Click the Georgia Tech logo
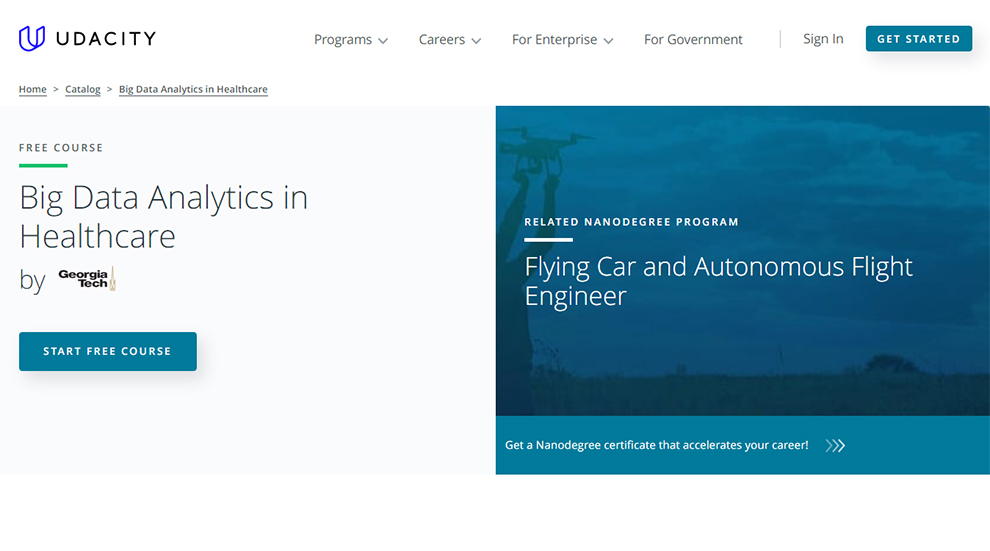Image resolution: width=990 pixels, height=551 pixels. click(x=87, y=278)
